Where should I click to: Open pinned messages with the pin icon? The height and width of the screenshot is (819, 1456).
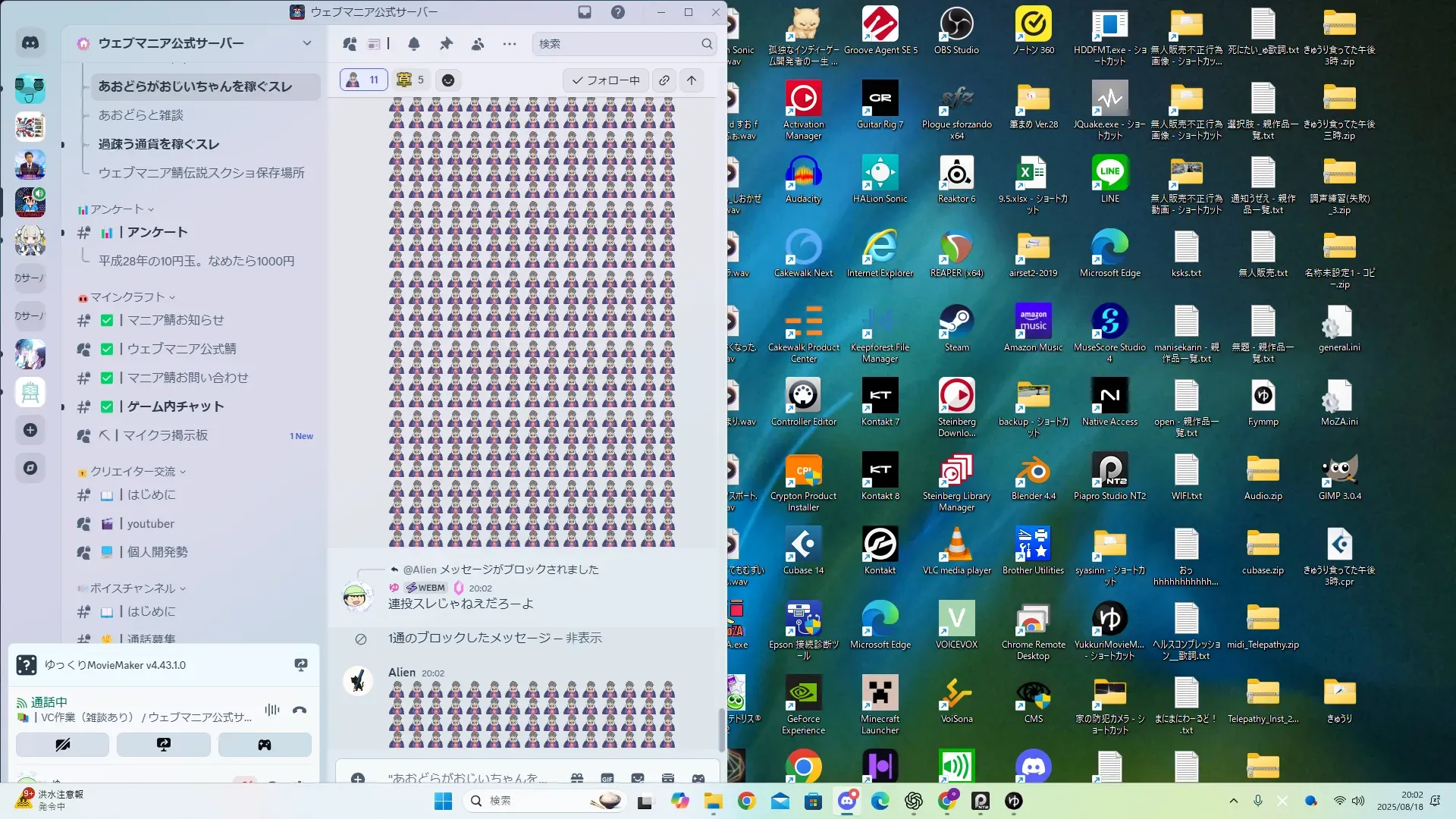tap(446, 44)
